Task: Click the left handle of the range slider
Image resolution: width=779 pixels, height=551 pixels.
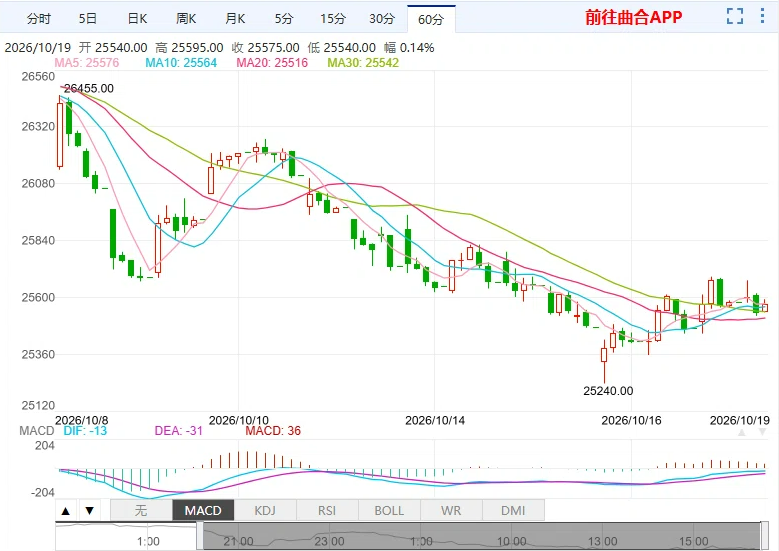Action: tap(200, 536)
